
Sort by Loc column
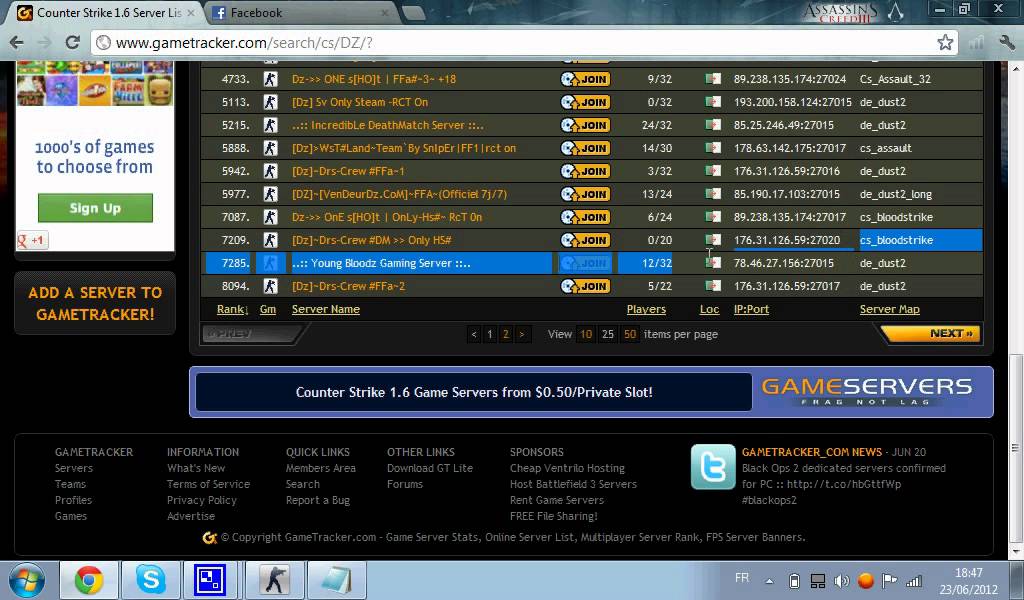pos(709,309)
